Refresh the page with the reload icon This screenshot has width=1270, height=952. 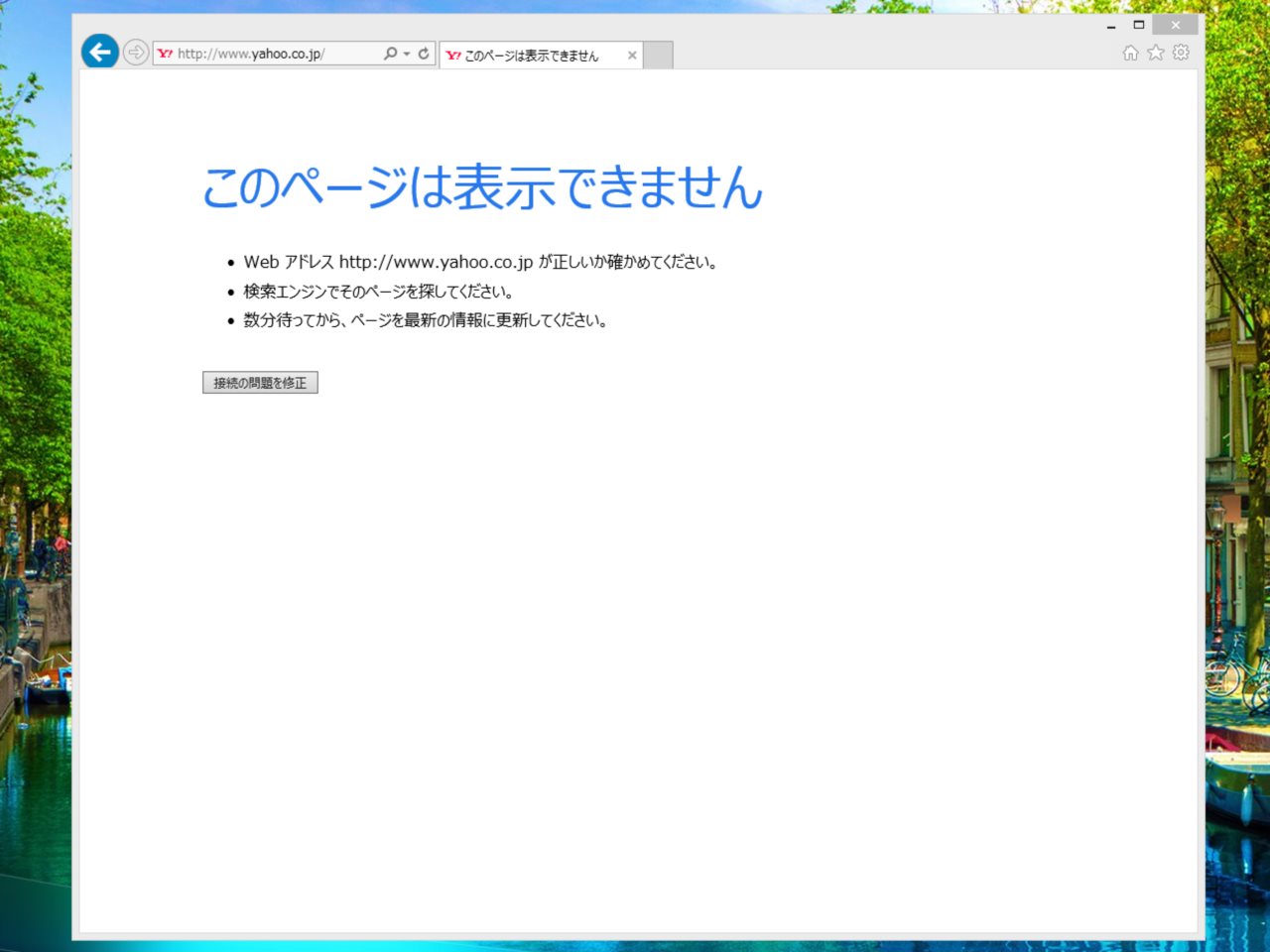click(x=424, y=54)
